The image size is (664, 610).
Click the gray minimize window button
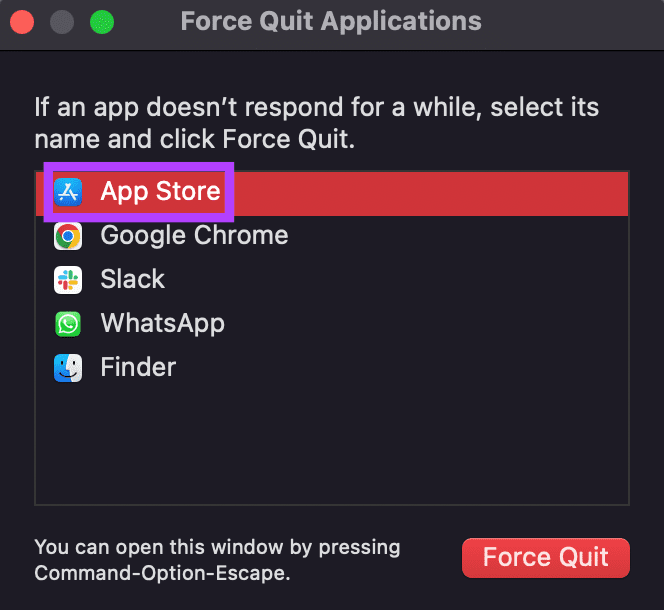62,22
